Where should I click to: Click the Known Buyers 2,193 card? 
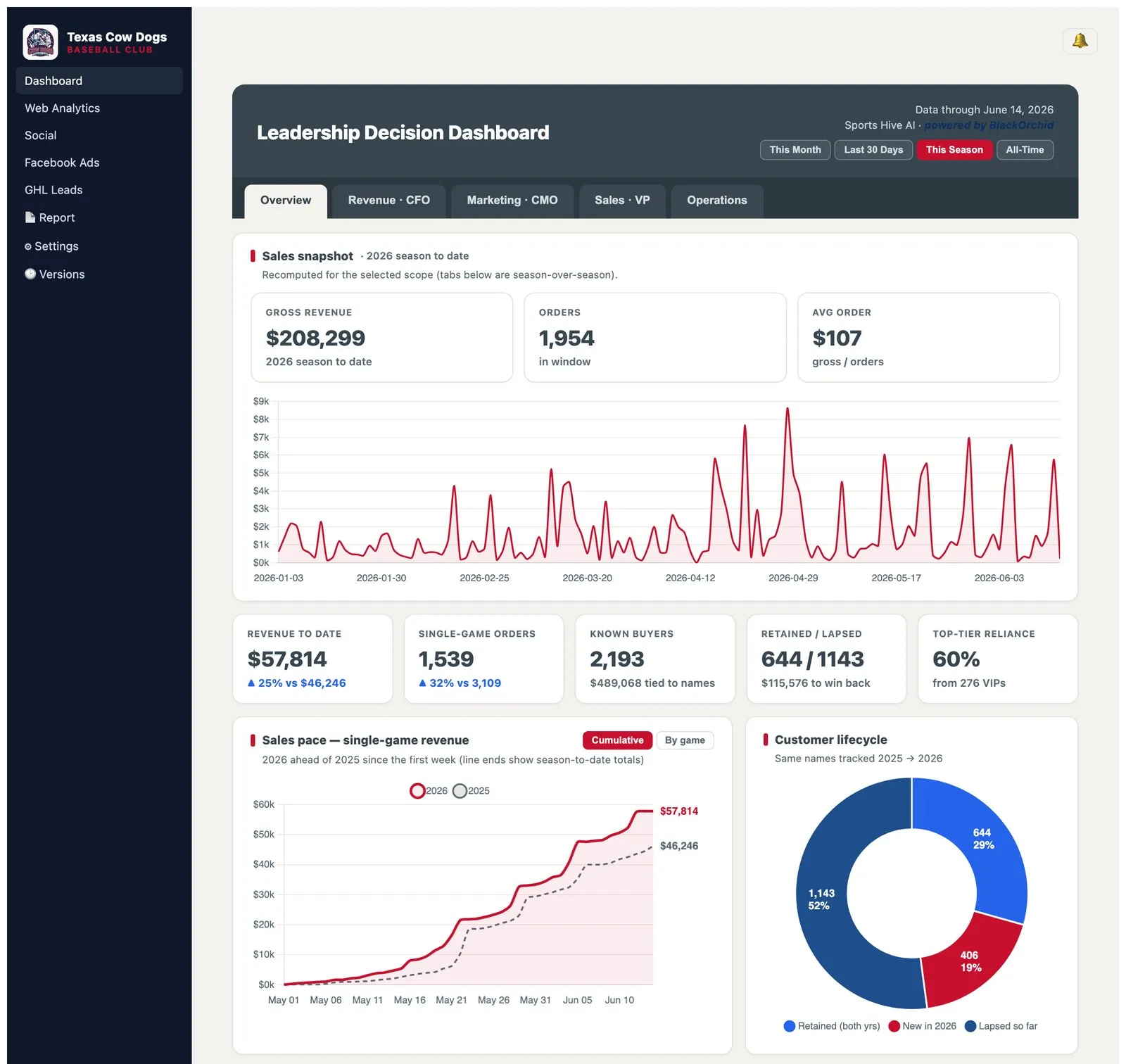point(655,659)
